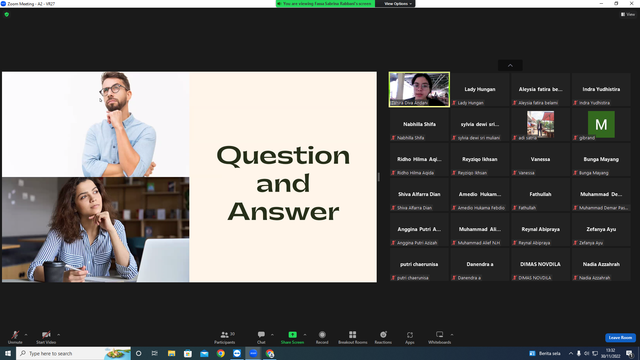Open the Chat panel
The width and height of the screenshot is (640, 360).
click(x=261, y=337)
